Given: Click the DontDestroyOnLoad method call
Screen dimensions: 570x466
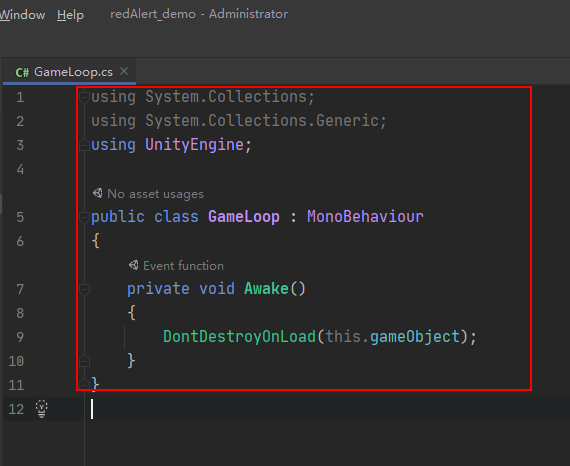Looking at the screenshot, I should pos(240,337).
